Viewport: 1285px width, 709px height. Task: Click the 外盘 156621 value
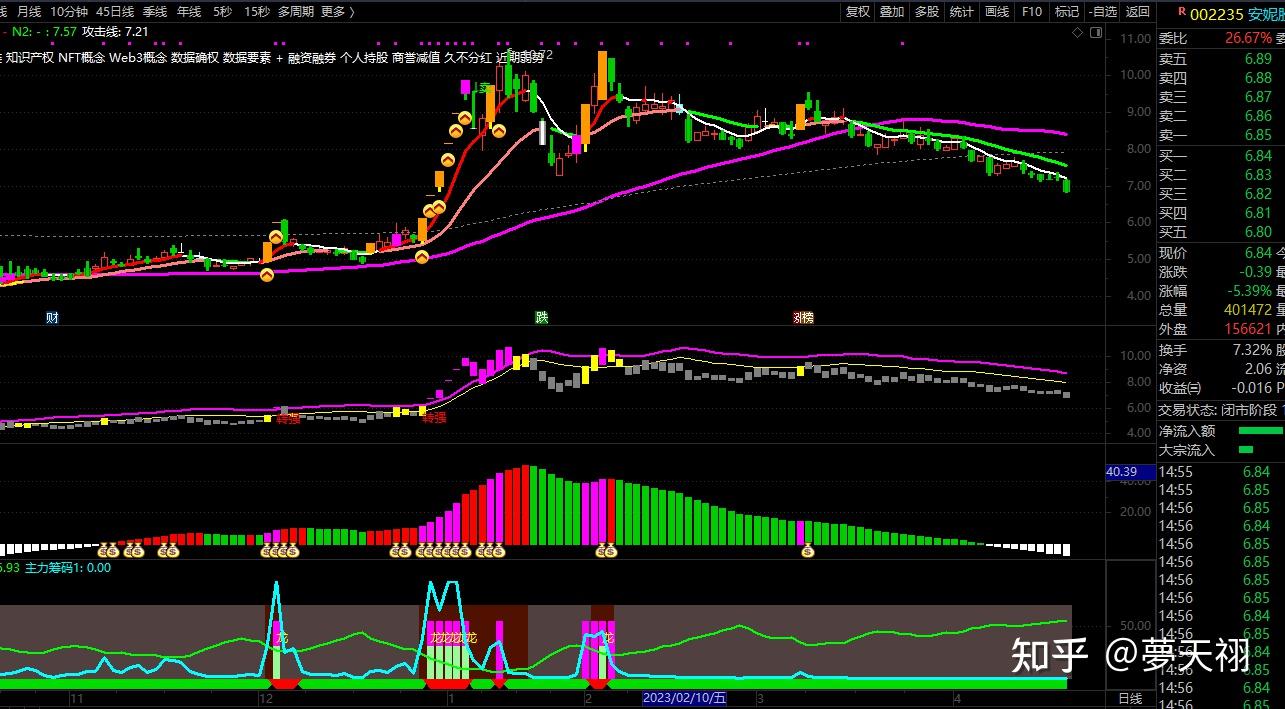tap(1247, 329)
